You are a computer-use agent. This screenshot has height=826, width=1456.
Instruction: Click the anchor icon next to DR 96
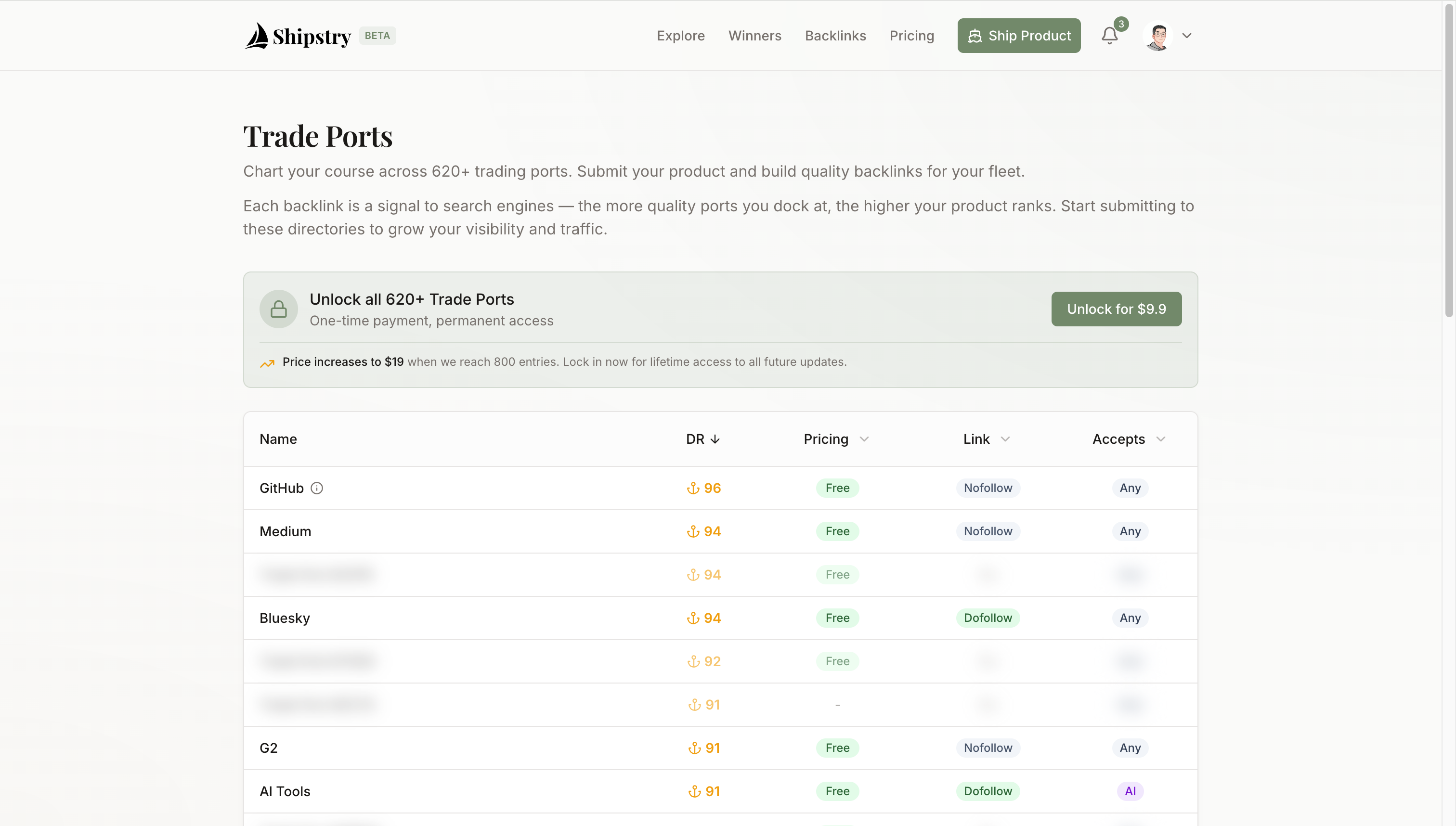[x=693, y=488]
